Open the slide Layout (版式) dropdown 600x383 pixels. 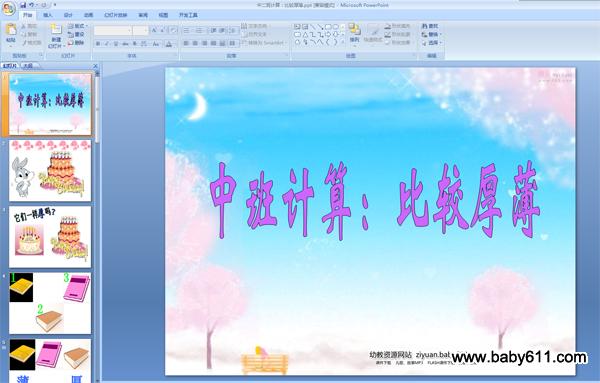[x=77, y=26]
